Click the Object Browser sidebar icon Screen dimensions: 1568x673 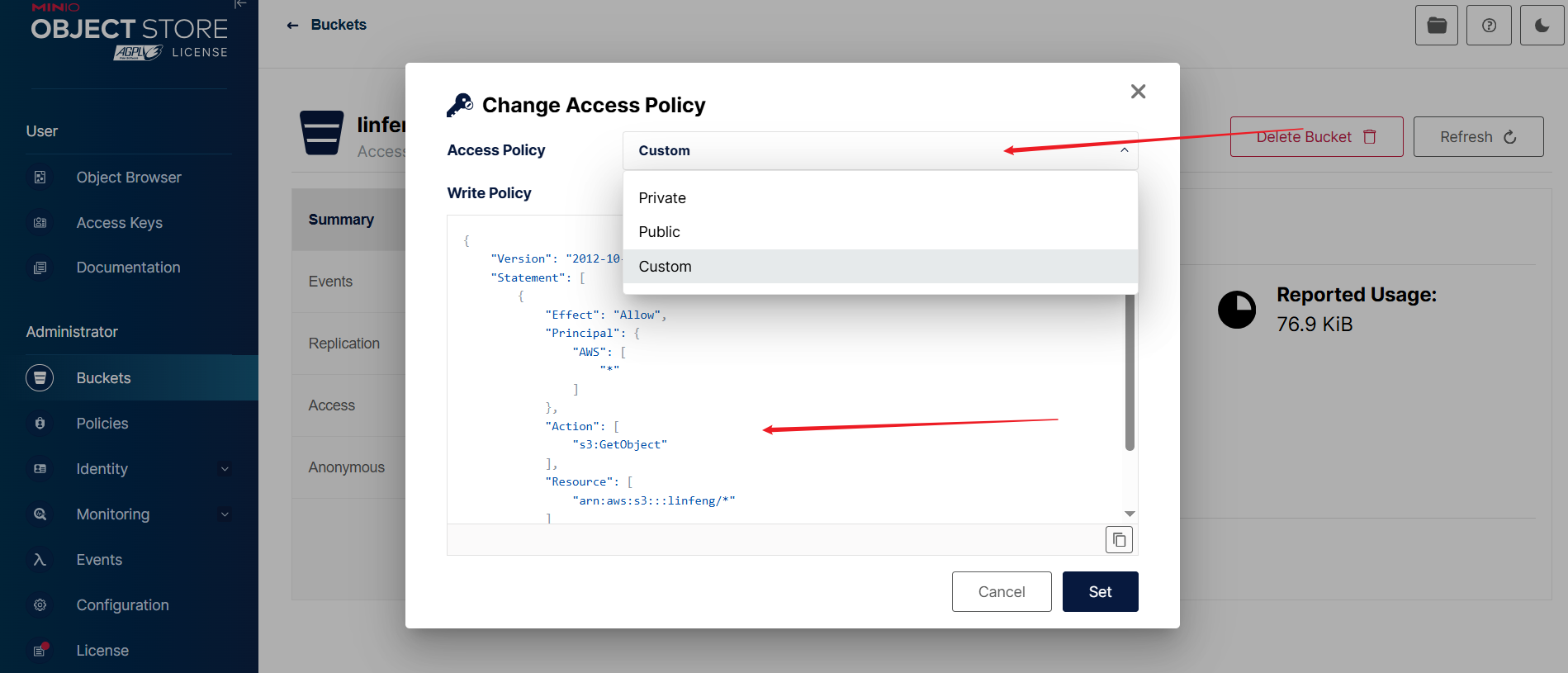[40, 178]
